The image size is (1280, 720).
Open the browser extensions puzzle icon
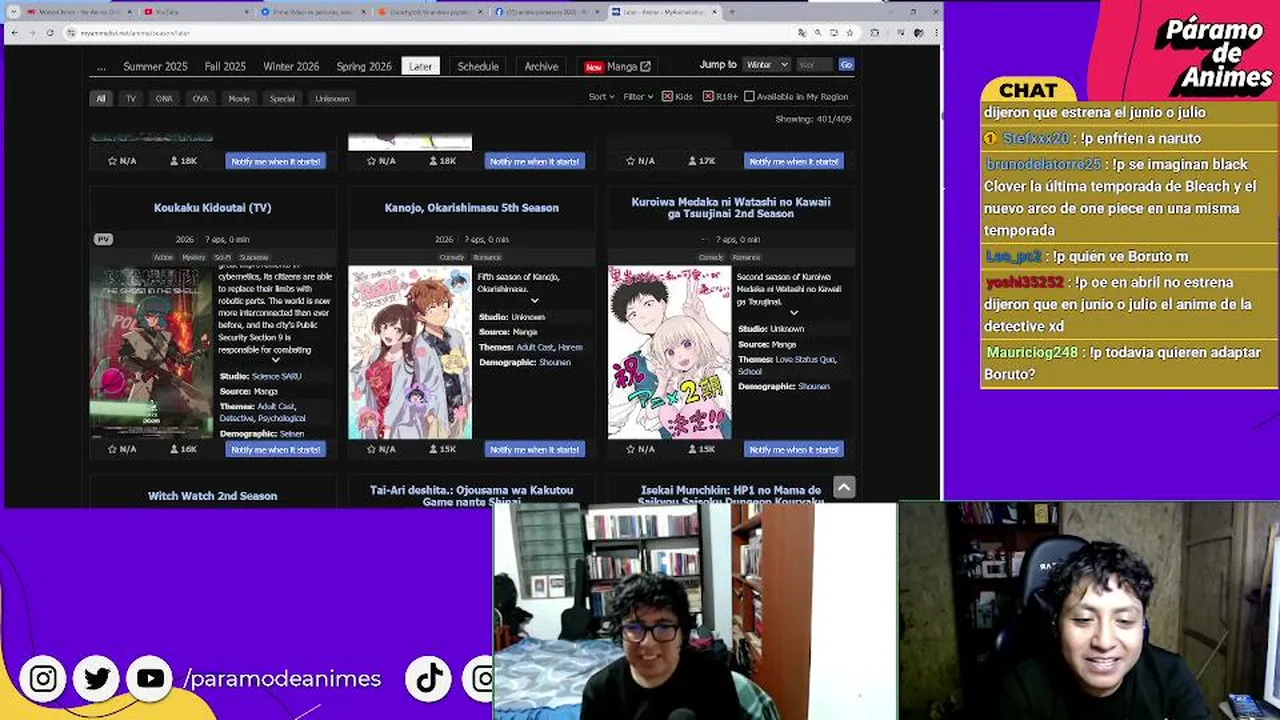point(875,33)
